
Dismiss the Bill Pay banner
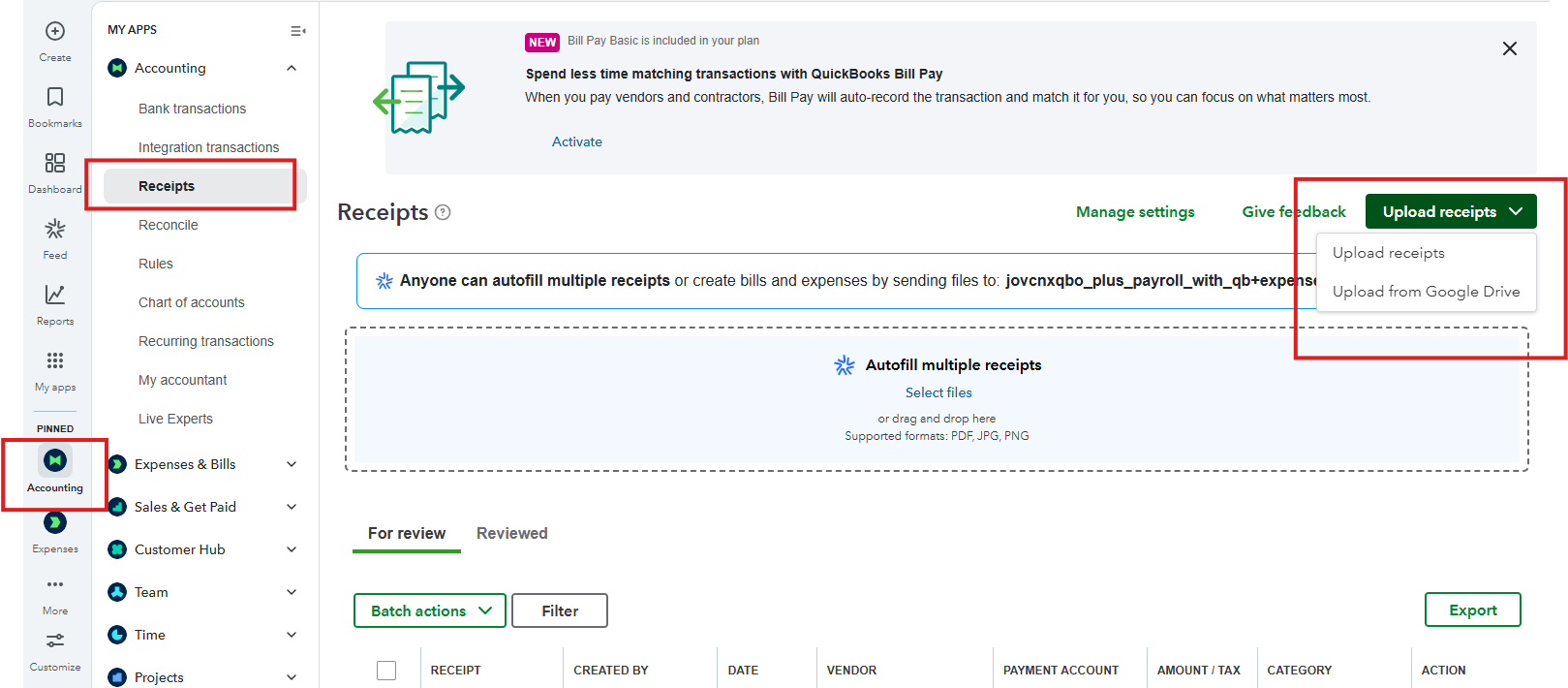tap(1509, 48)
